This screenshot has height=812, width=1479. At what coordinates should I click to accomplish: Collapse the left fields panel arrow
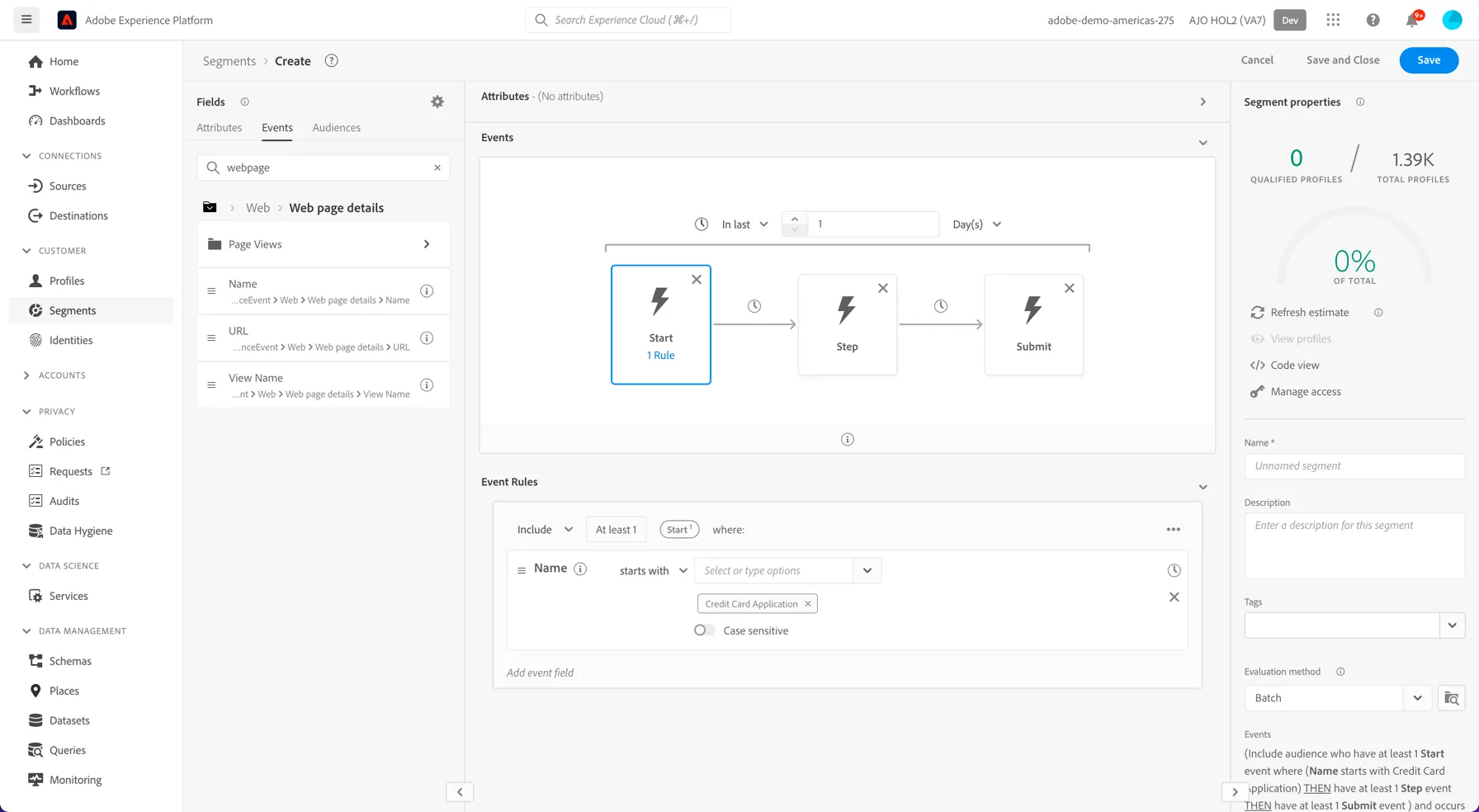(x=460, y=792)
